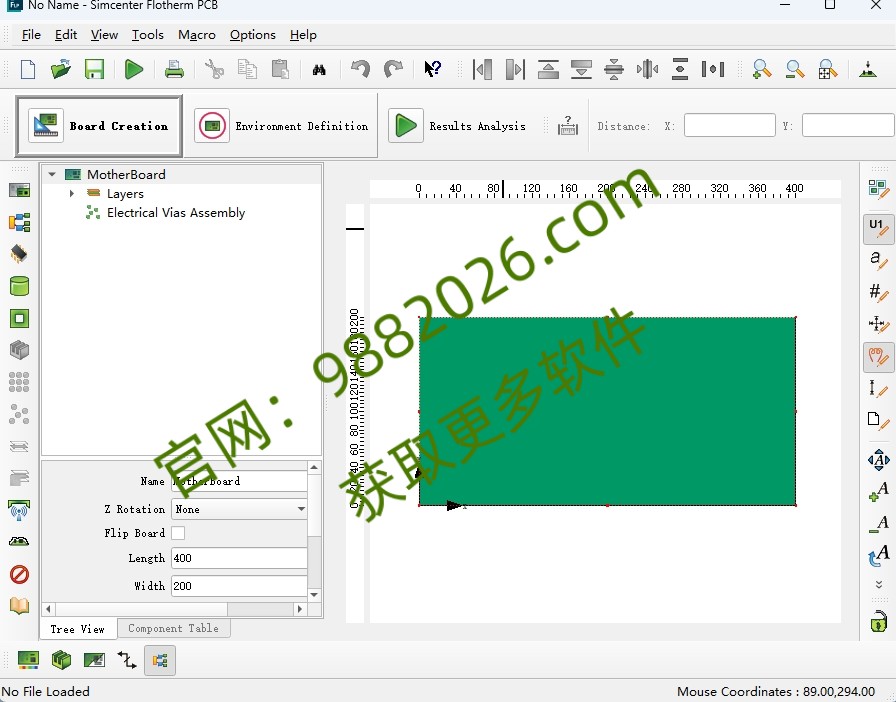Align selected items to the left edge
The image size is (896, 702).
click(482, 69)
